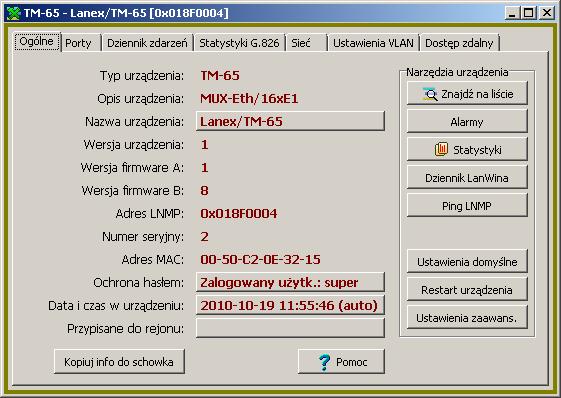Click the empty Przypisane do rejonu field

click(290, 328)
